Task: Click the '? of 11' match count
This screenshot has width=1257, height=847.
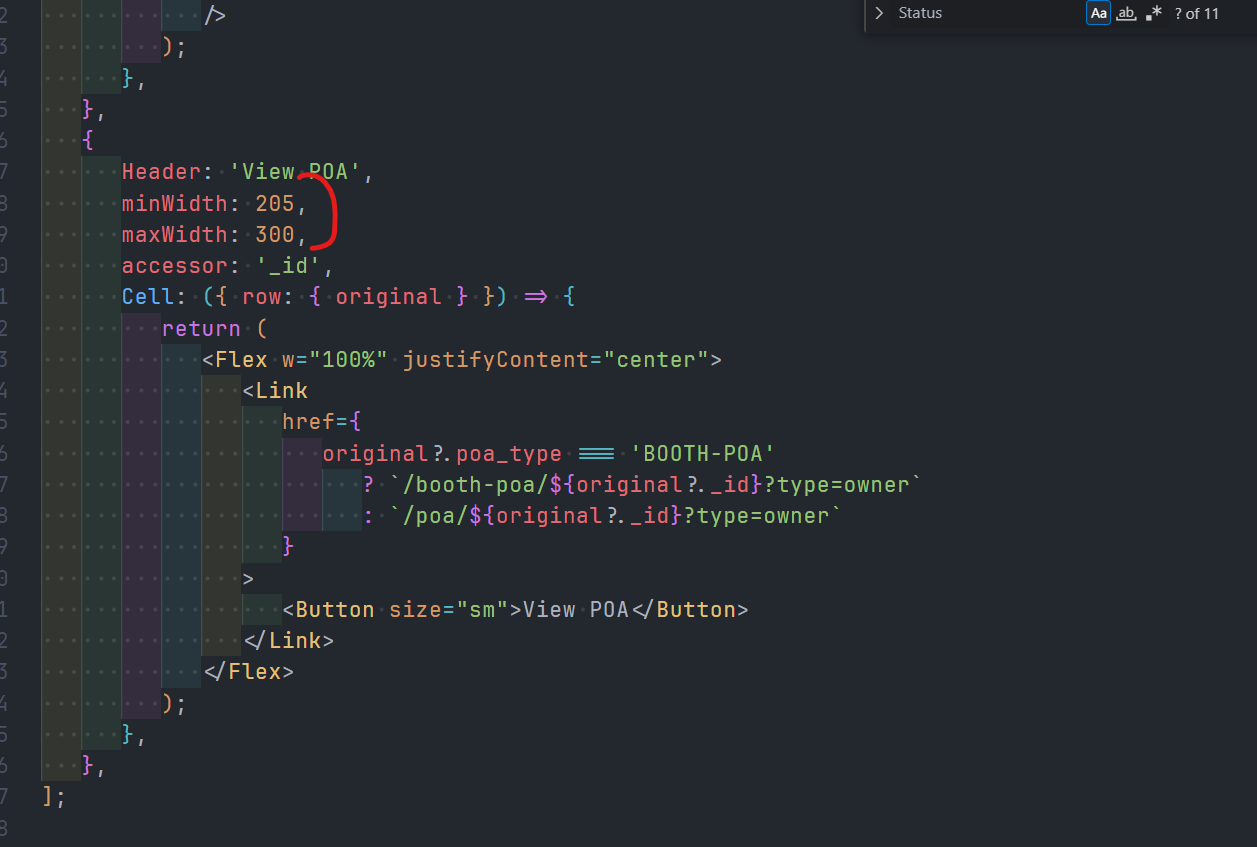Action: pos(1197,14)
